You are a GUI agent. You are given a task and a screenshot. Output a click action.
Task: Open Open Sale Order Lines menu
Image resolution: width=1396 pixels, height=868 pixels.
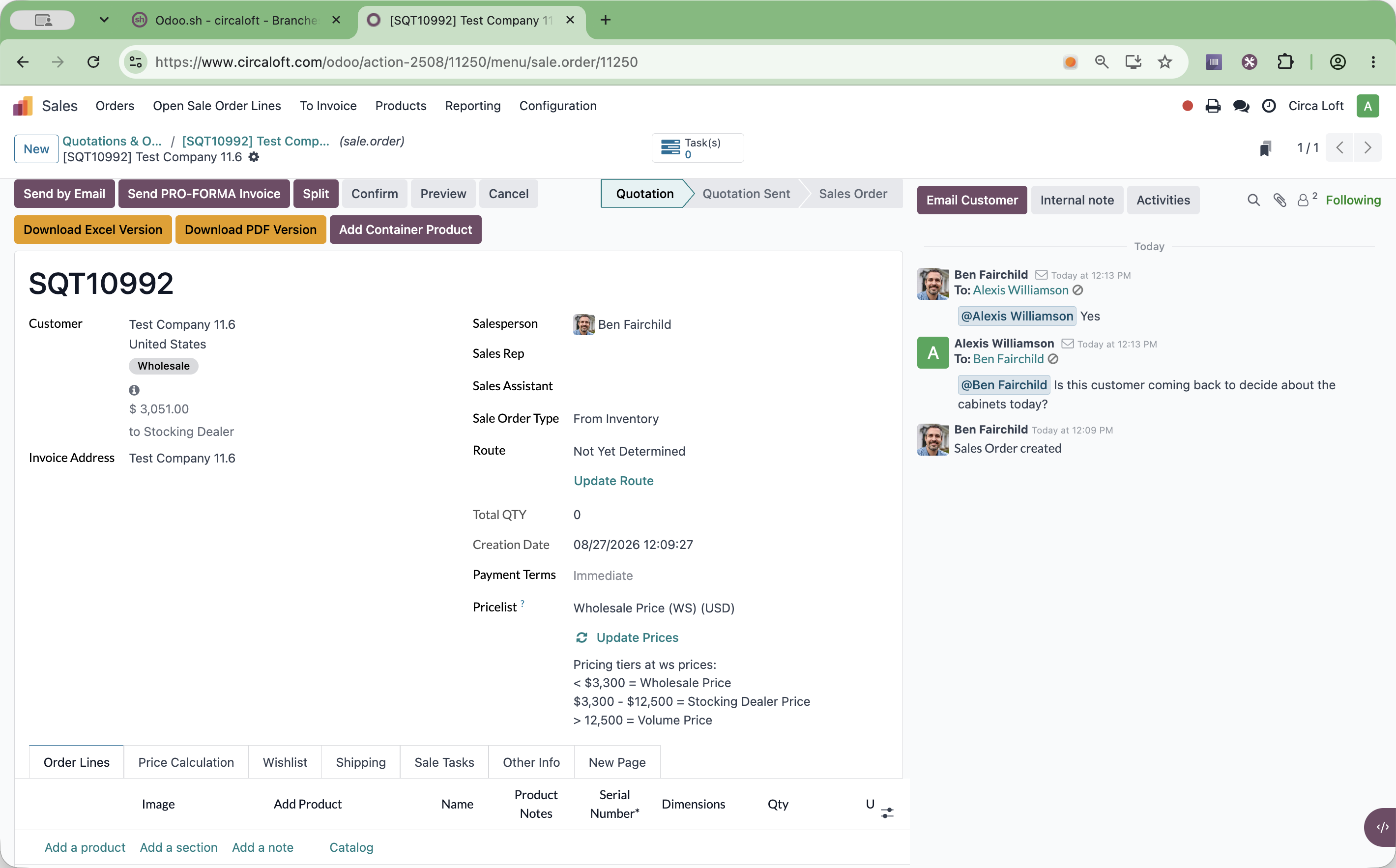tap(217, 106)
